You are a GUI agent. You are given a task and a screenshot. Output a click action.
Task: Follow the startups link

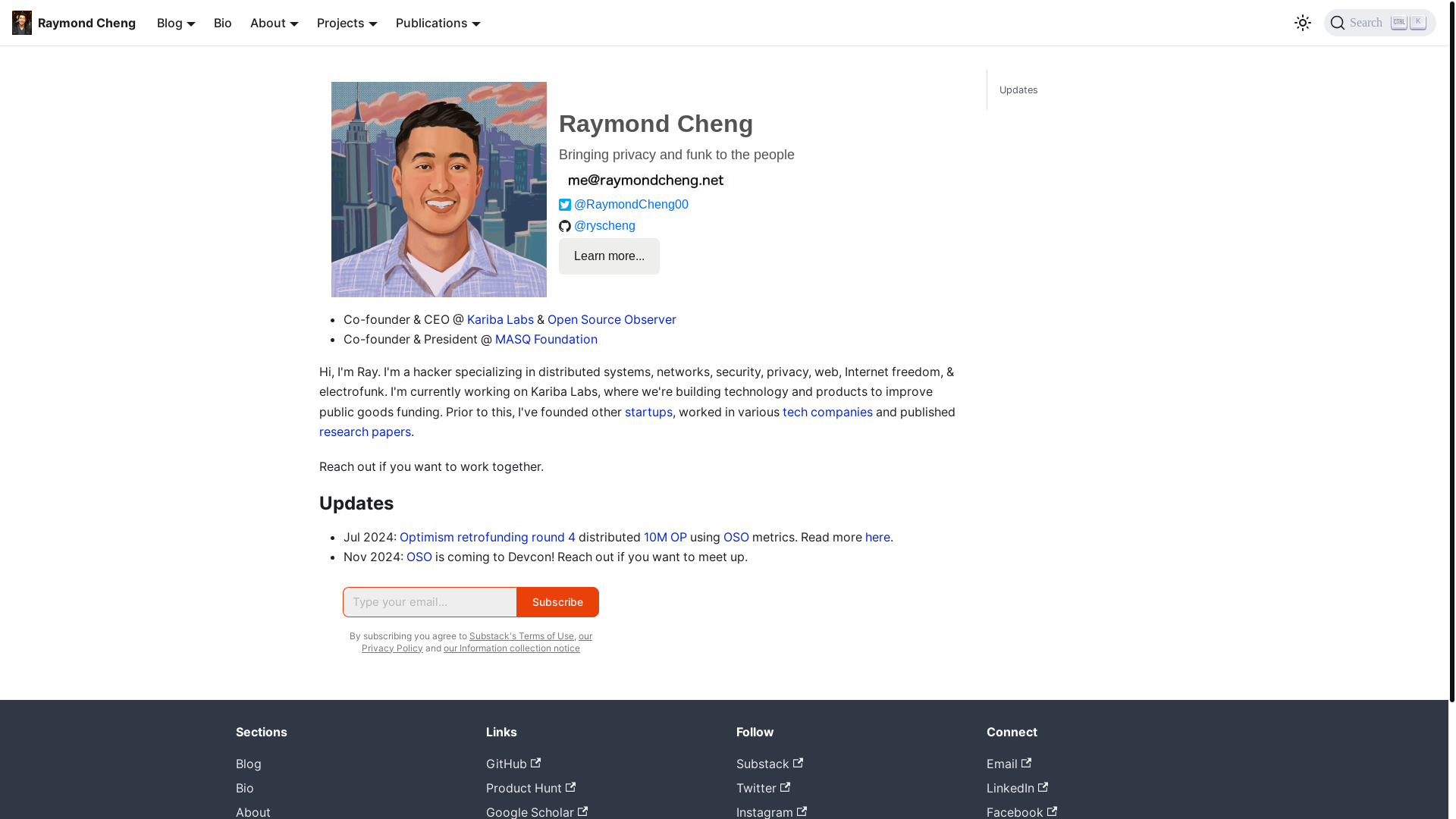click(648, 412)
